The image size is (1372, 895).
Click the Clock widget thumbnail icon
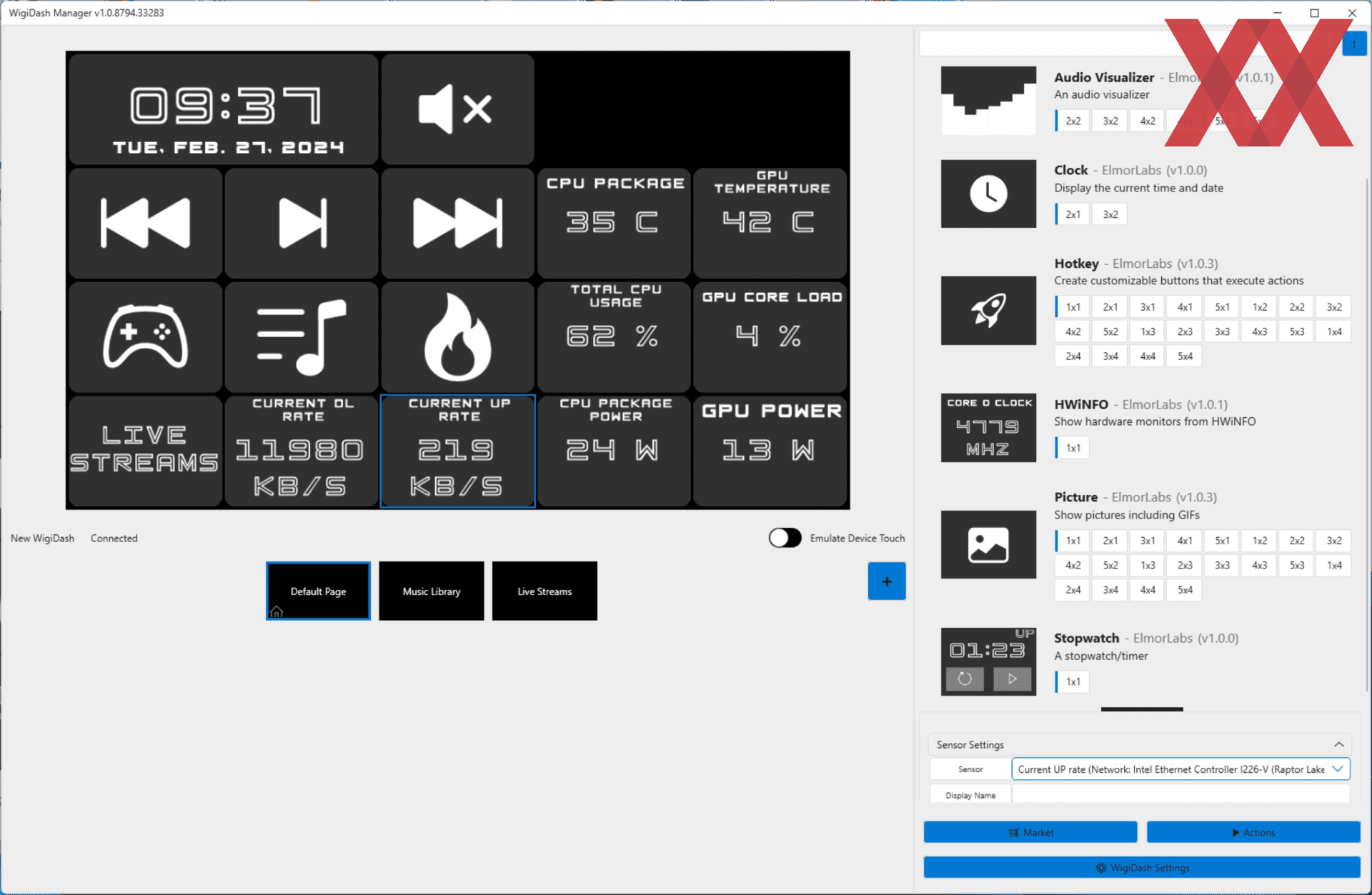click(988, 194)
